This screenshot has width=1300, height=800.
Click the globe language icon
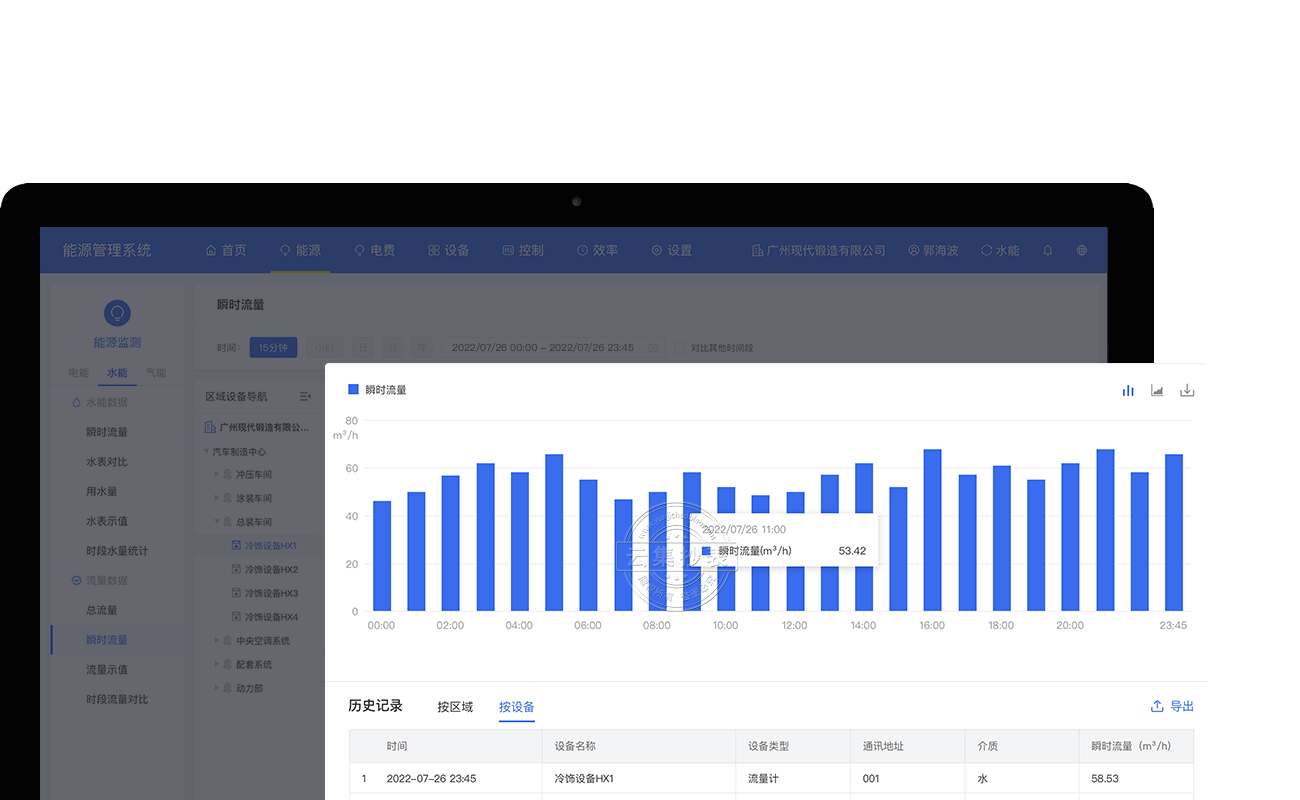[1082, 251]
